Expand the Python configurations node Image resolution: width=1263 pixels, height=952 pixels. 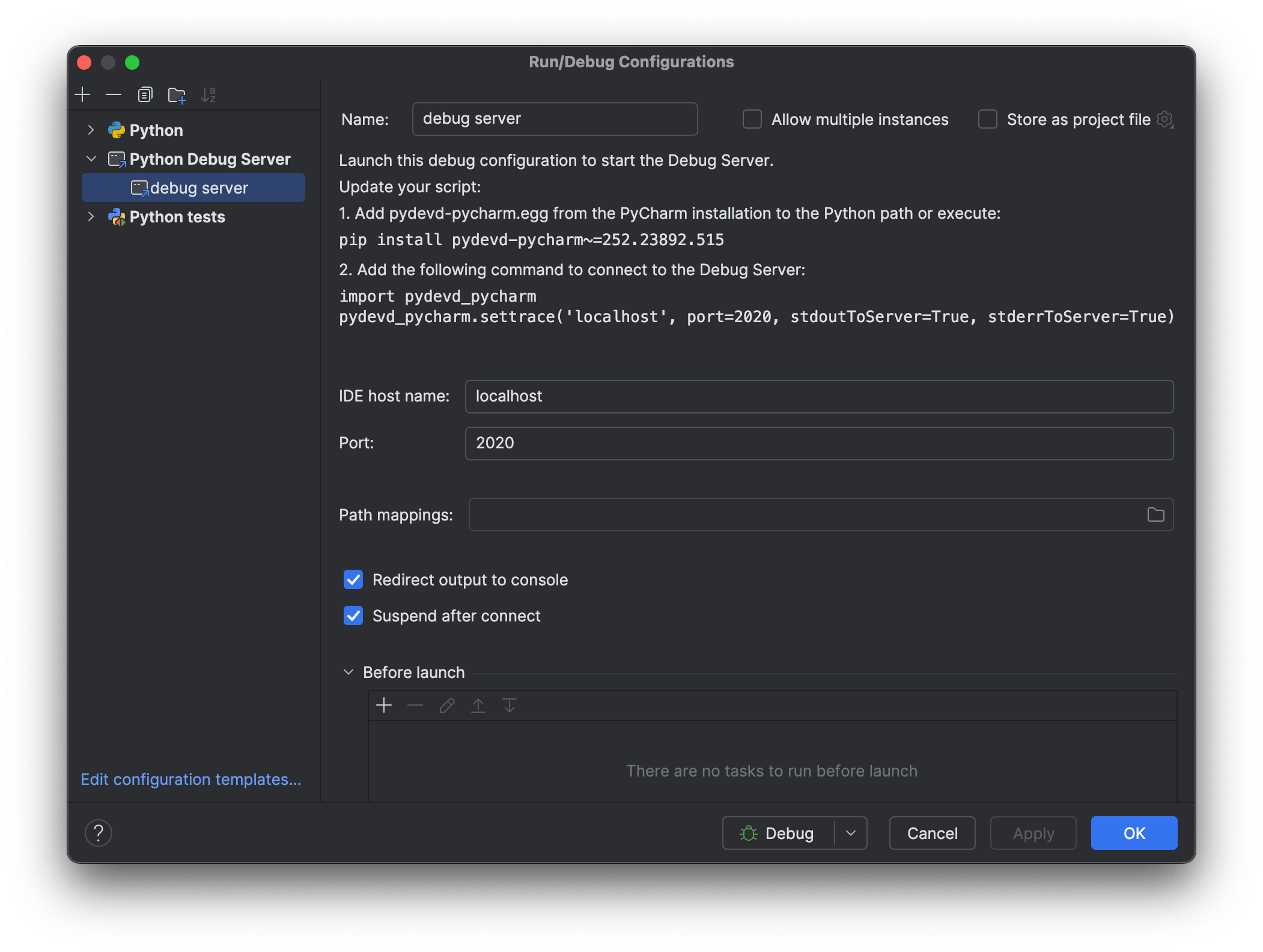coord(91,130)
